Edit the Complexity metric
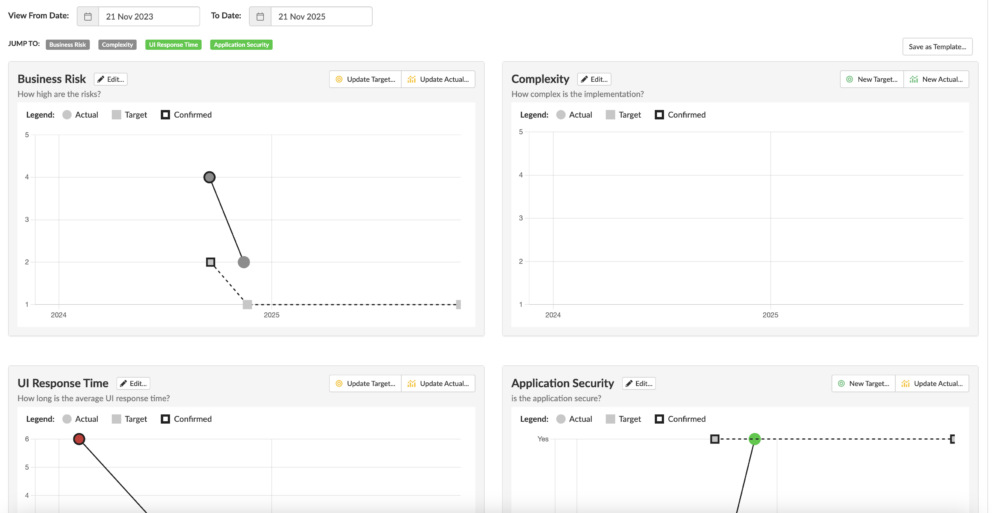This screenshot has height=513, width=992. coord(594,79)
